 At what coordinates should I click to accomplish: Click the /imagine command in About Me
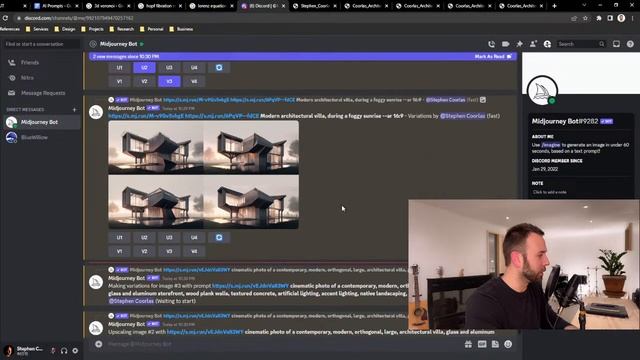click(551, 145)
